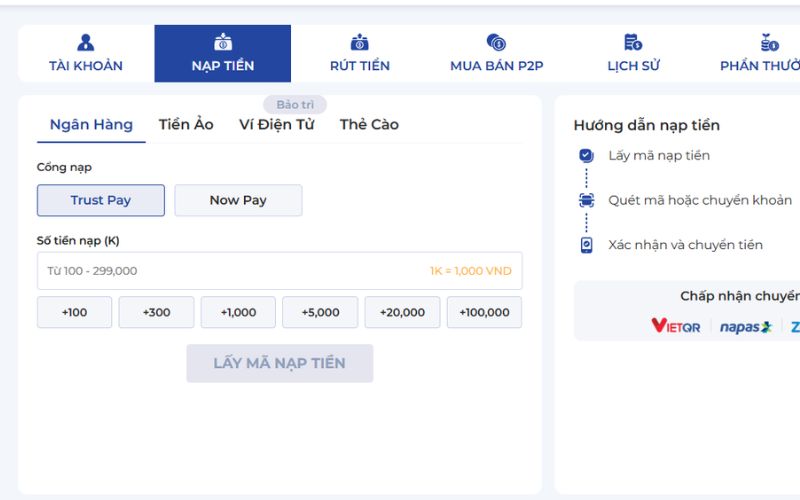Click the Lịch Sử history icon
This screenshot has height=500, width=800.
(633, 42)
